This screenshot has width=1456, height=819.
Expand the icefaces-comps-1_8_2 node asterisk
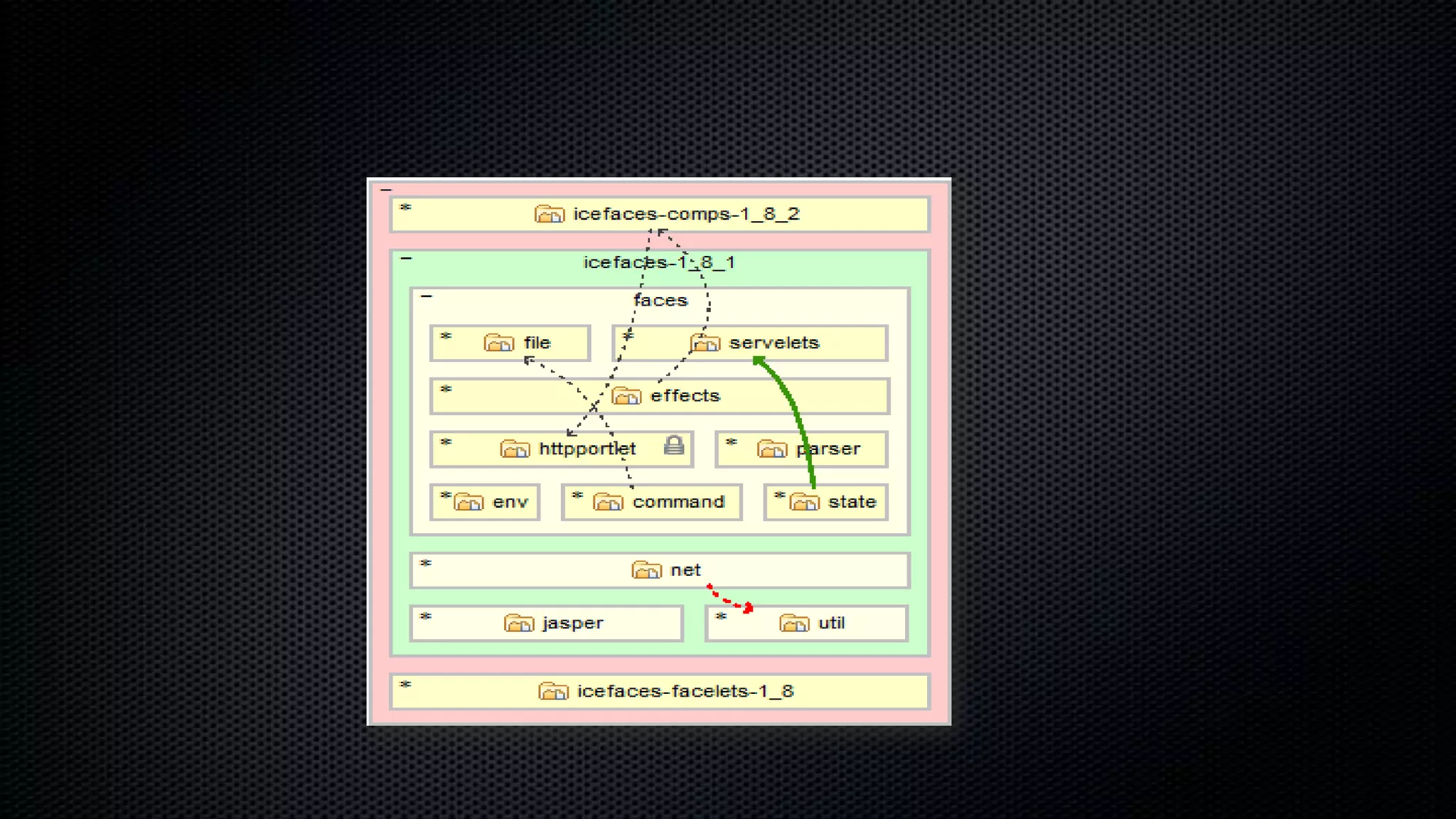(x=405, y=208)
